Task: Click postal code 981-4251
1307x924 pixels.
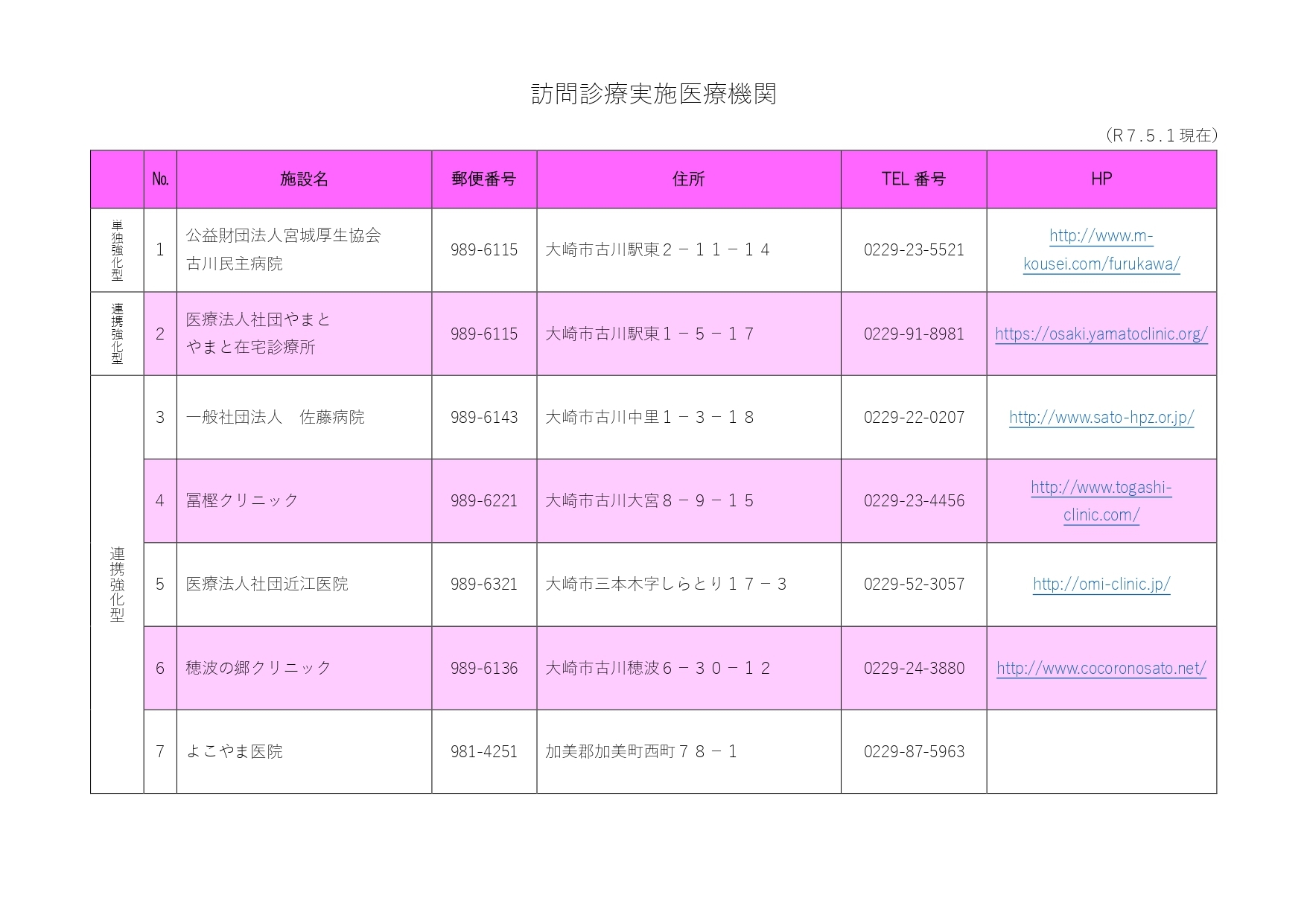Action: pyautogui.click(x=484, y=751)
